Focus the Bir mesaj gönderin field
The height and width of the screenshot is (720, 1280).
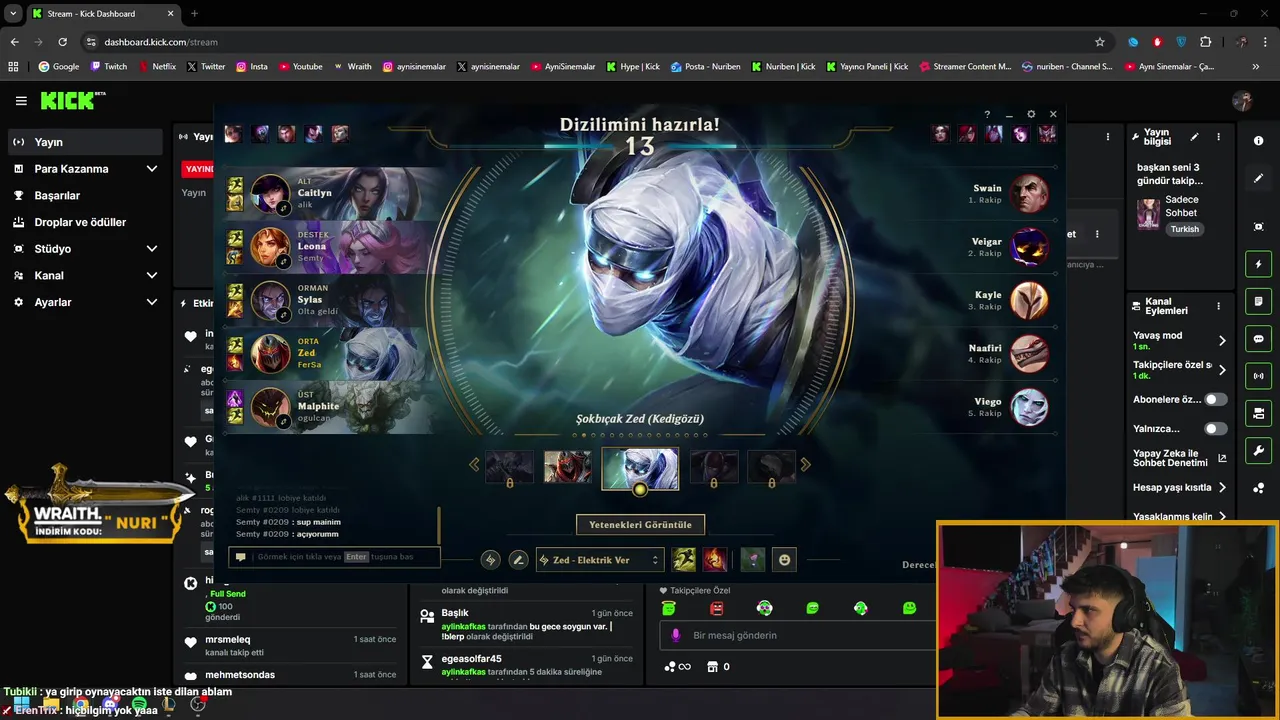(795, 635)
